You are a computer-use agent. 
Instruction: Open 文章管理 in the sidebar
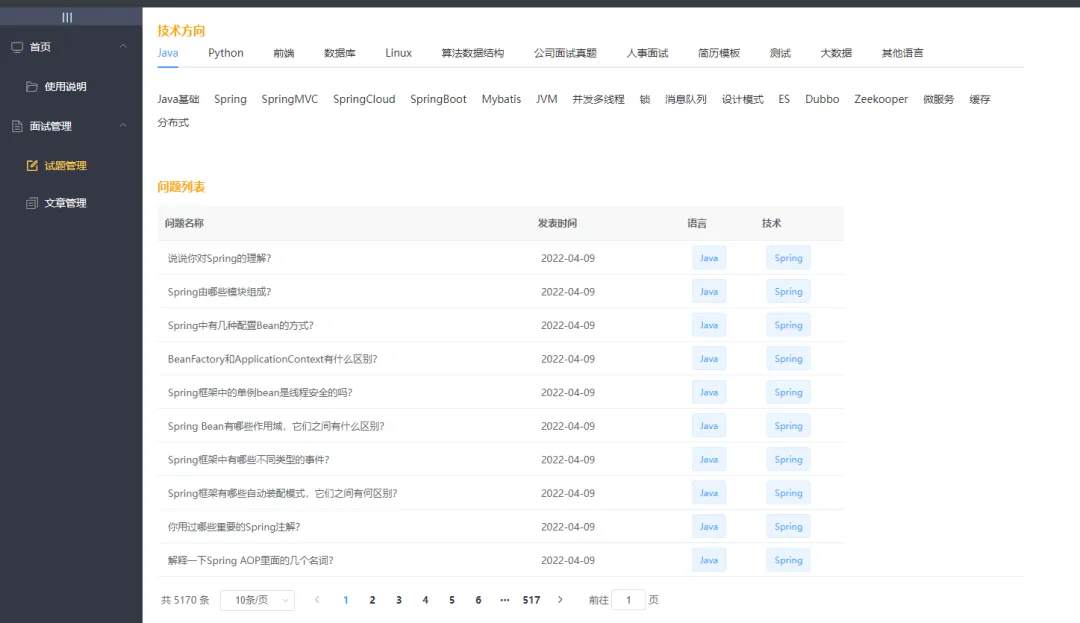pos(65,203)
